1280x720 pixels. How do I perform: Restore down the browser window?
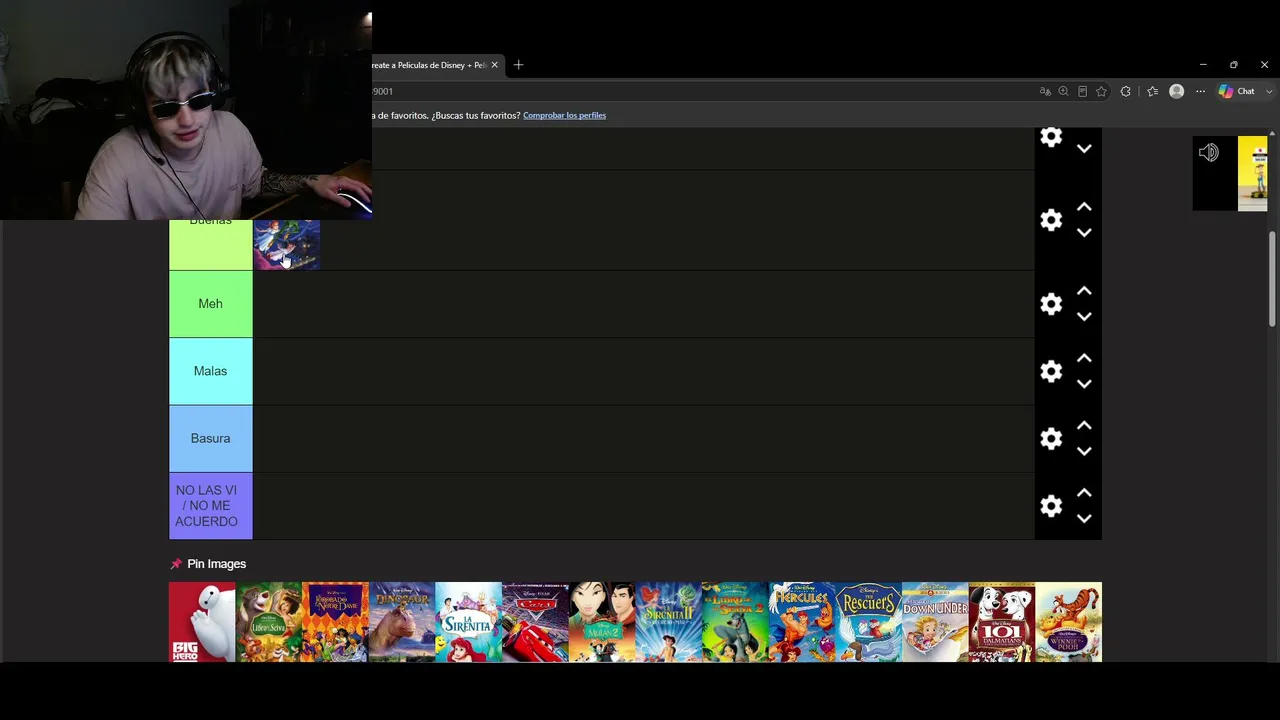click(1234, 65)
